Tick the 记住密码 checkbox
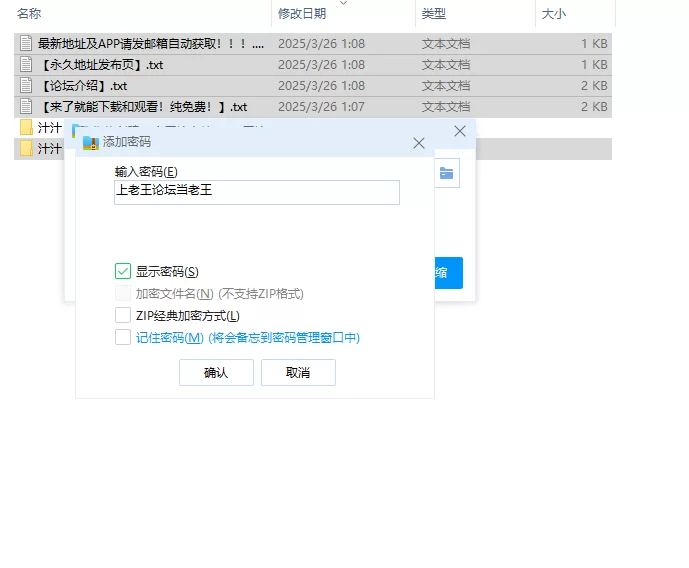This screenshot has height=568, width=689. point(123,338)
